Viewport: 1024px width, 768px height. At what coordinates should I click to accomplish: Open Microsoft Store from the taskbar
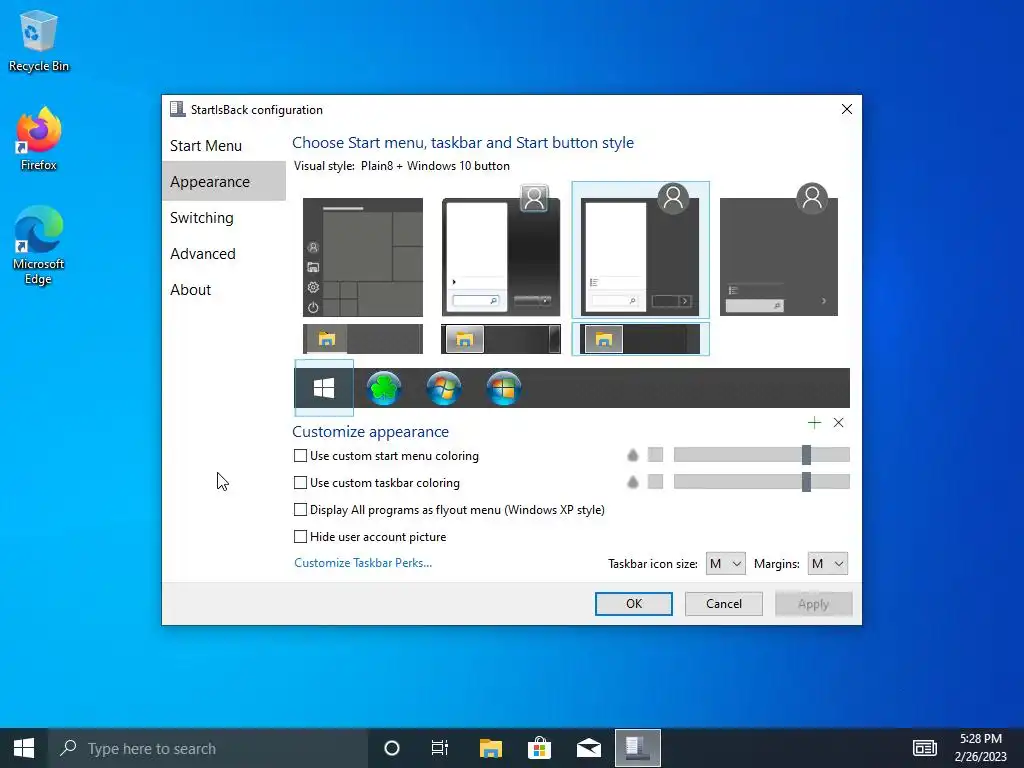[539, 748]
